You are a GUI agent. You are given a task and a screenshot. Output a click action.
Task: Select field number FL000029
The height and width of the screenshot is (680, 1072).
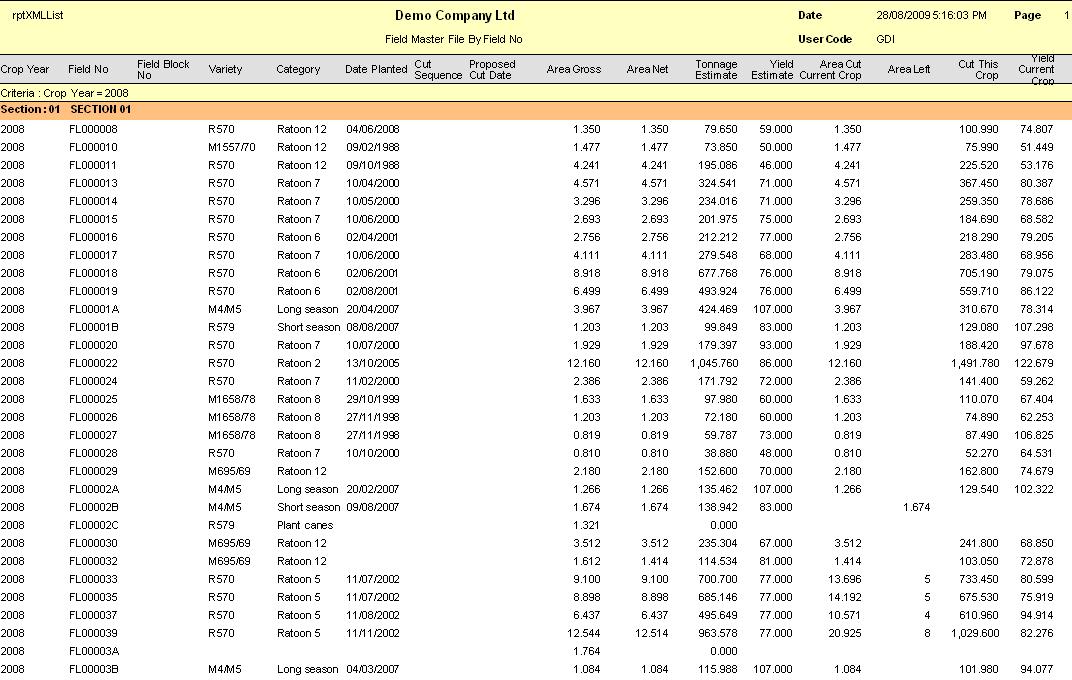tap(93, 471)
